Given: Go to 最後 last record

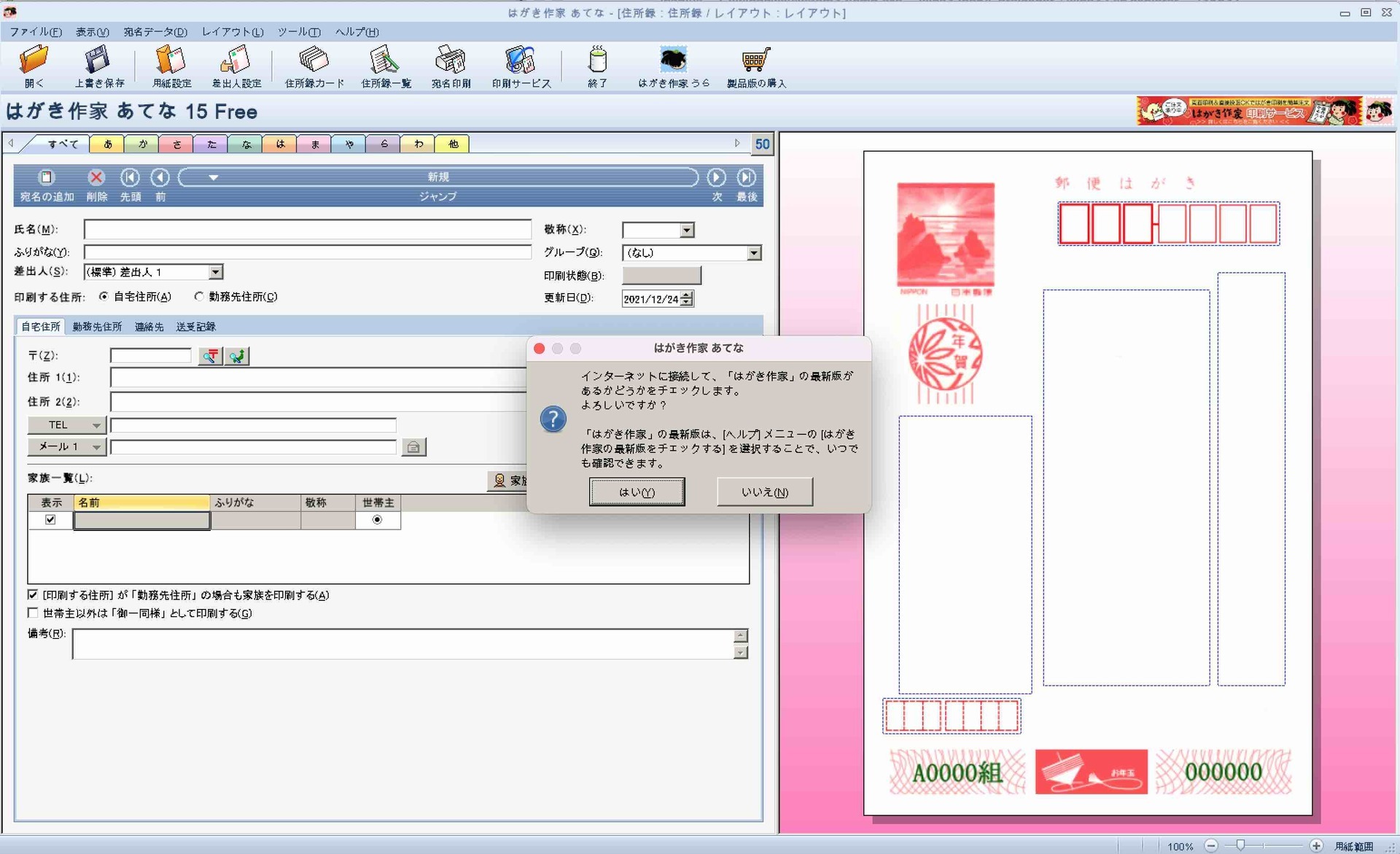Looking at the screenshot, I should point(747,185).
